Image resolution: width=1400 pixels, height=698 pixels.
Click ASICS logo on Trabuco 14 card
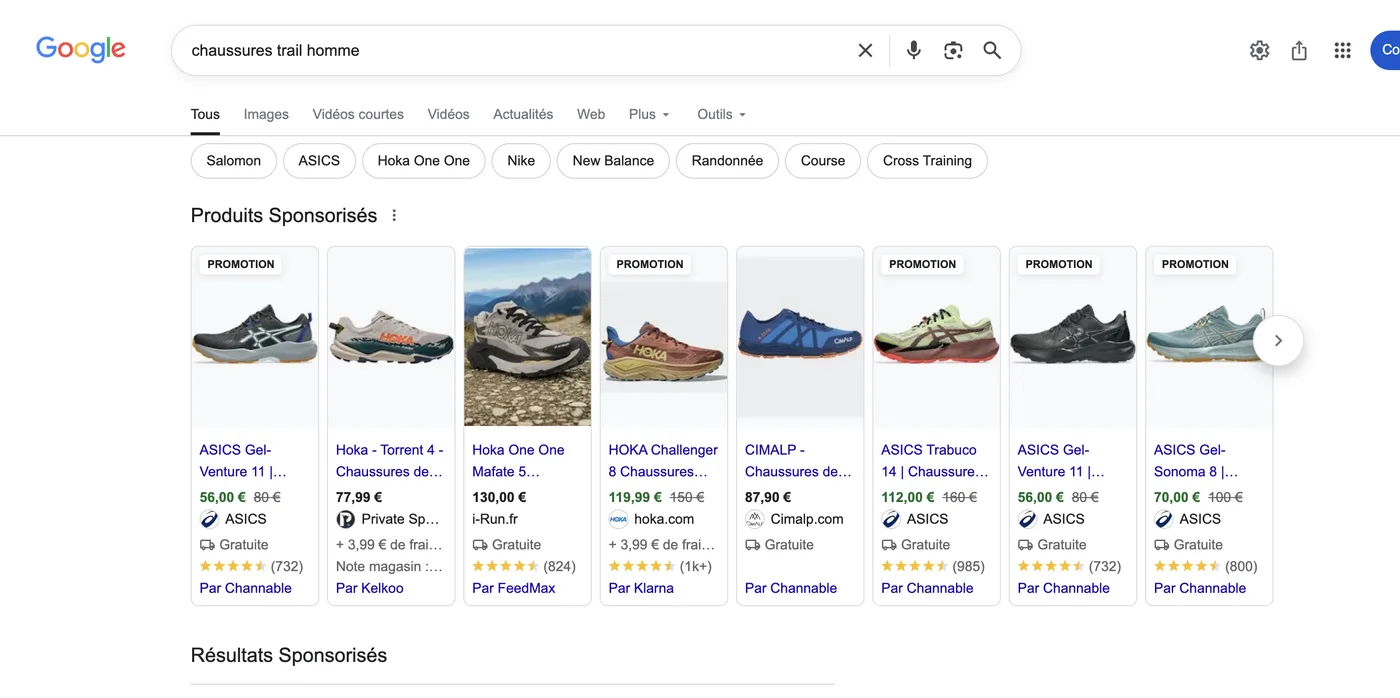[891, 519]
